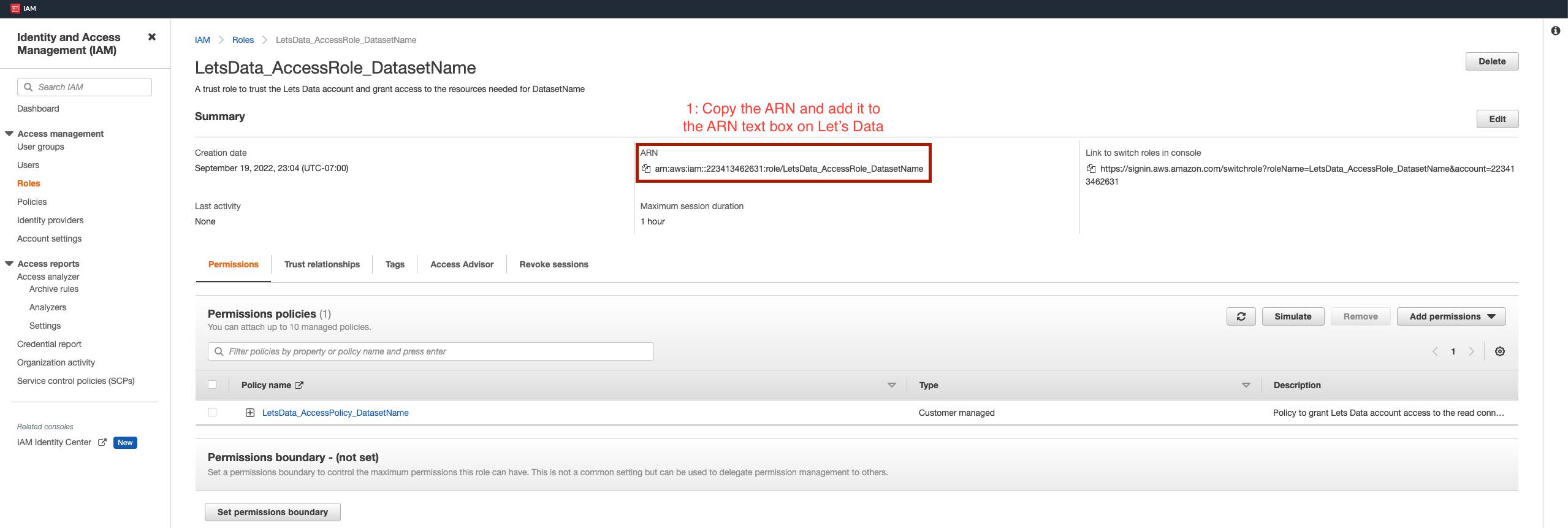The image size is (1568, 528).
Task: Open the info panel icon at top right
Action: [1556, 31]
